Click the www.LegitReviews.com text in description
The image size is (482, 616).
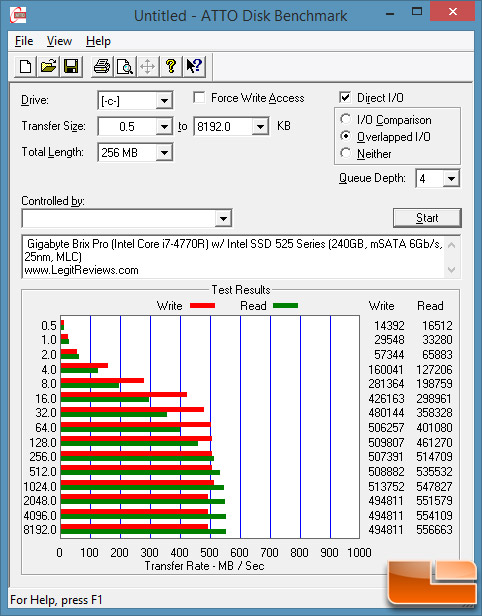pyautogui.click(x=81, y=270)
